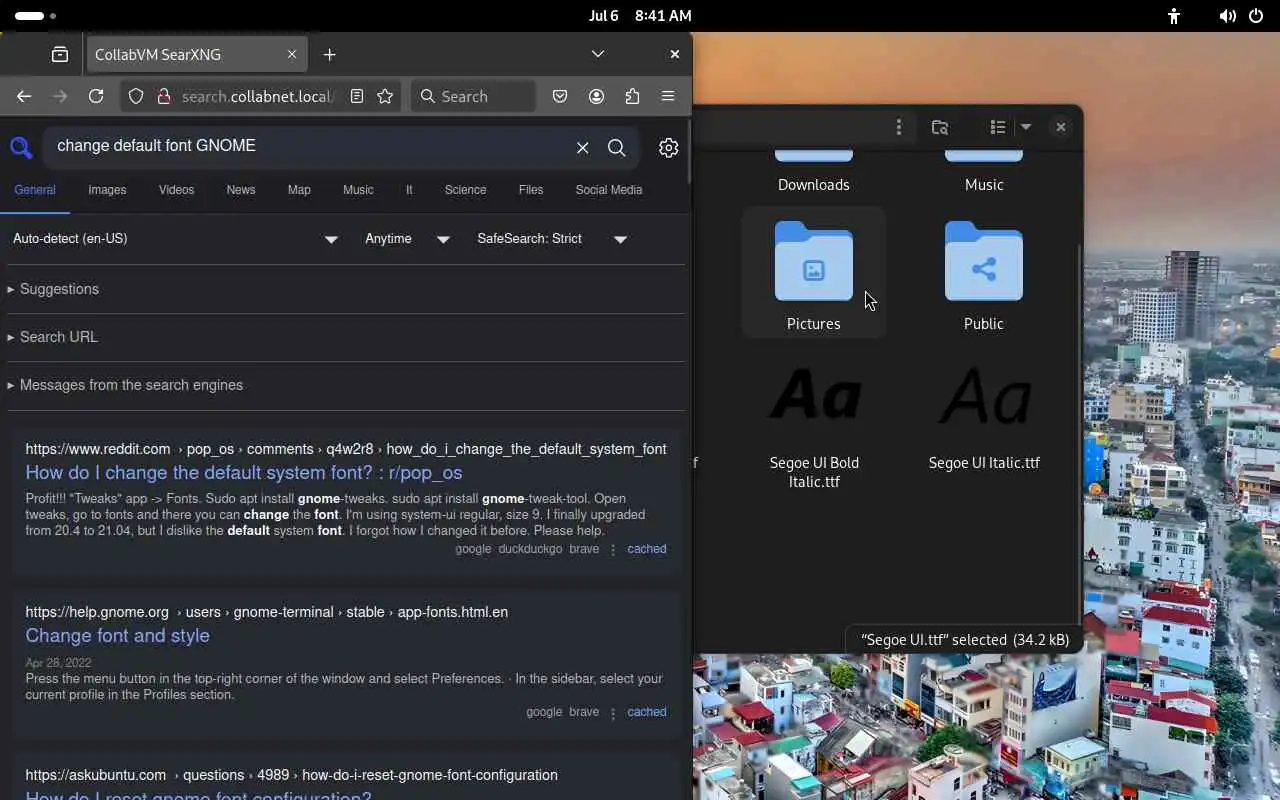The width and height of the screenshot is (1280, 800).
Task: Open SearXNG preferences gear
Action: pos(669,148)
